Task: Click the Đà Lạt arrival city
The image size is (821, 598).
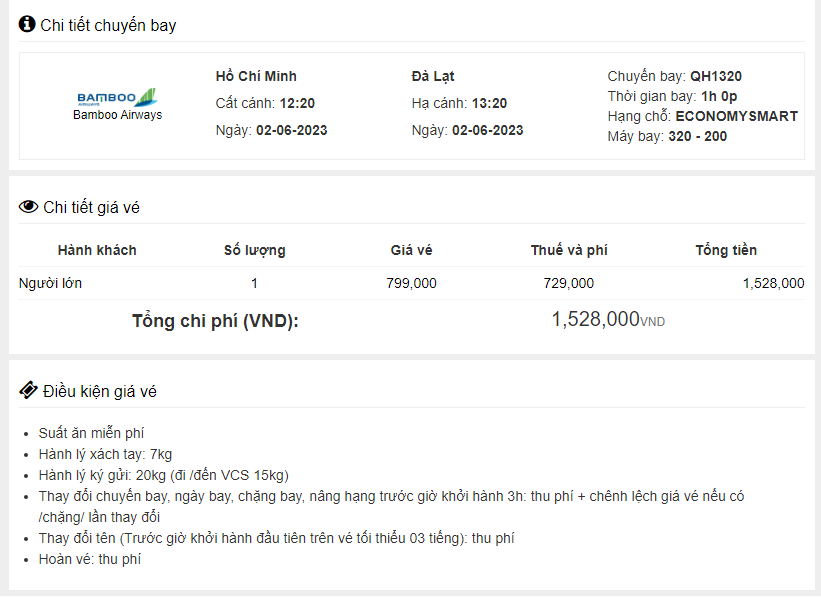Action: pos(433,76)
